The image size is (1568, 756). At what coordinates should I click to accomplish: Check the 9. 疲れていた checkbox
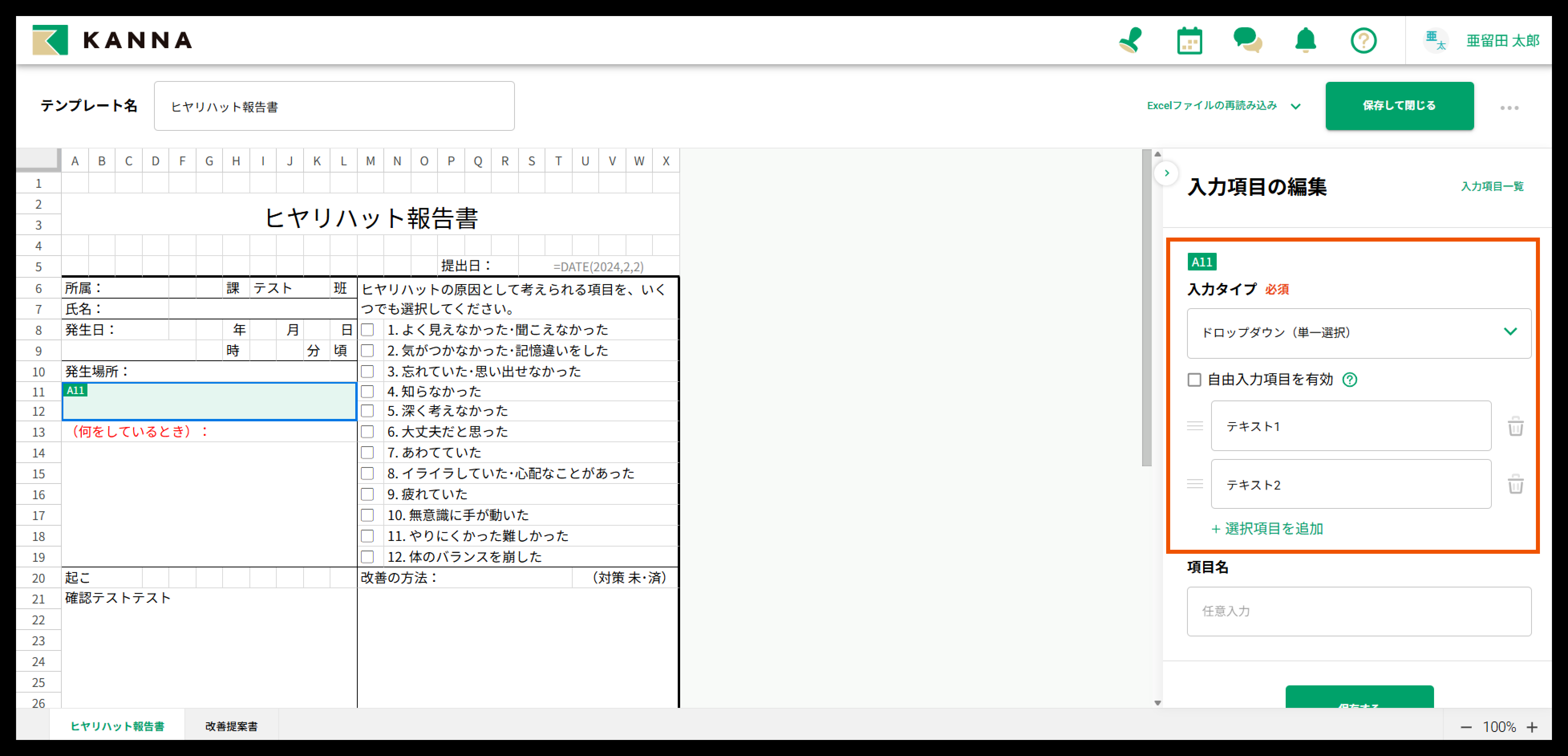tap(368, 494)
